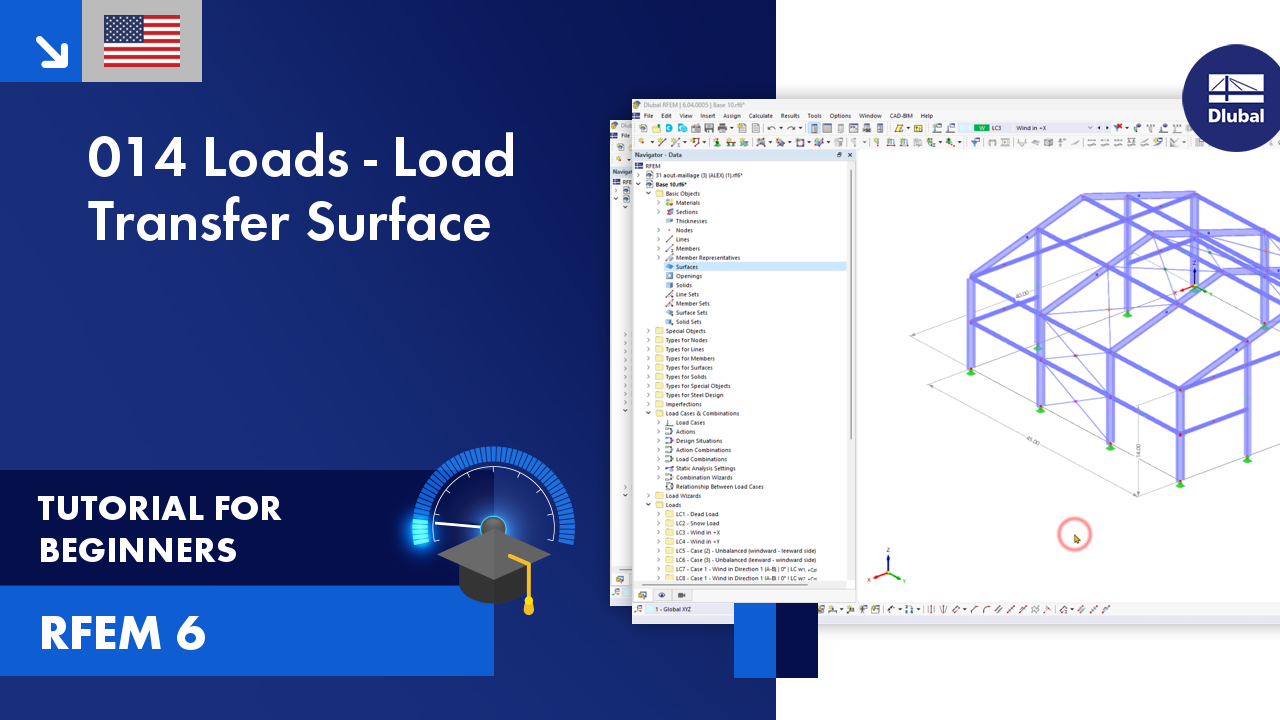Click the 1 - Global XYZ view button

click(672, 608)
